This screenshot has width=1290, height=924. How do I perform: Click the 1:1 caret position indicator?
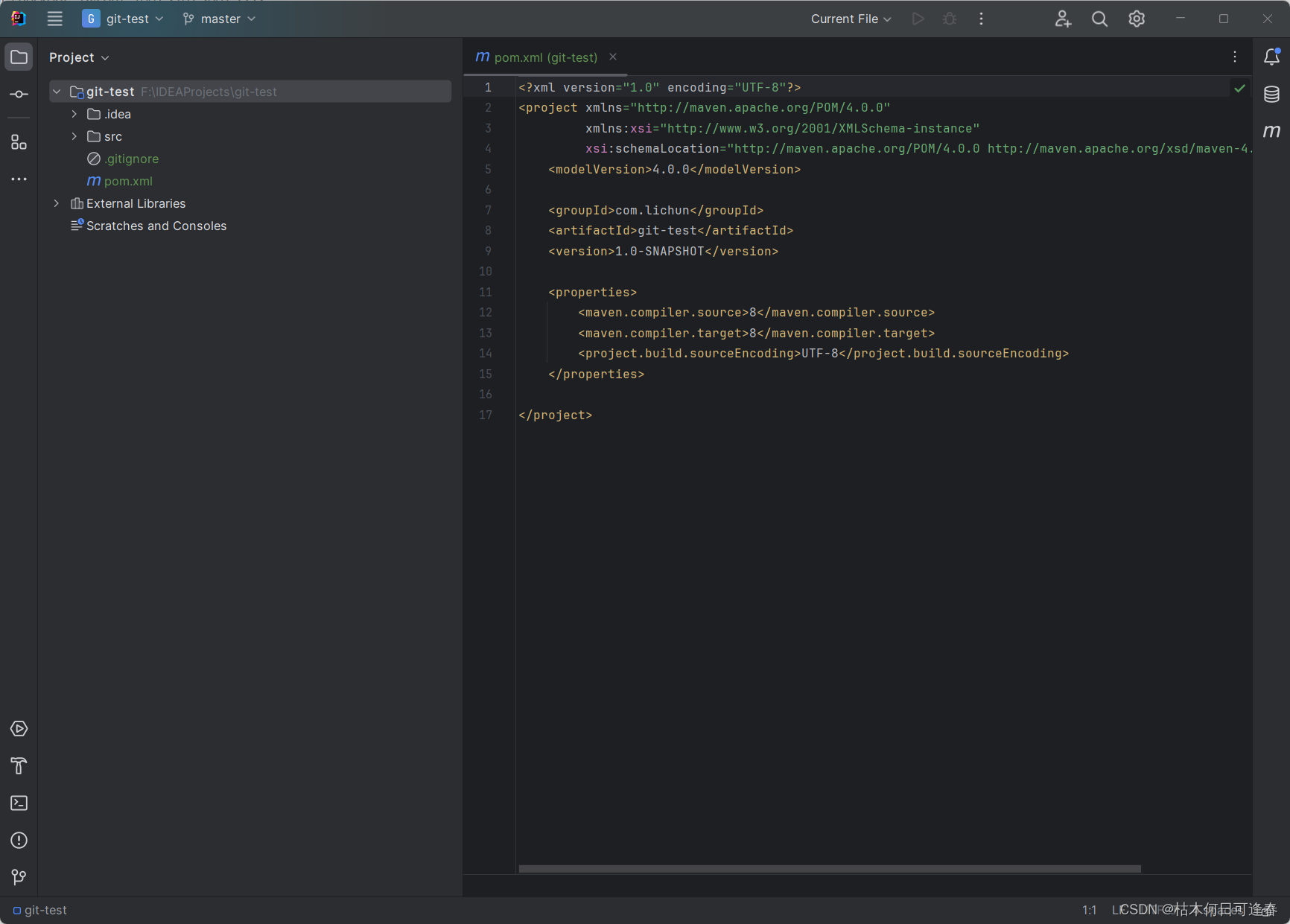coord(1089,910)
